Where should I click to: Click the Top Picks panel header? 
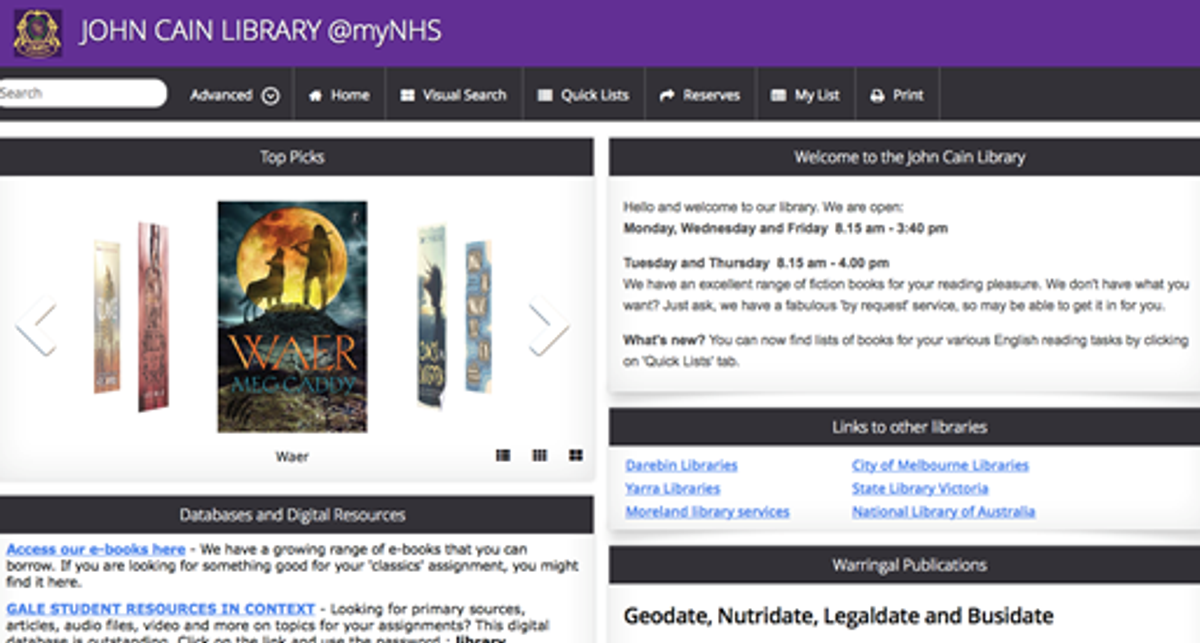(x=296, y=157)
